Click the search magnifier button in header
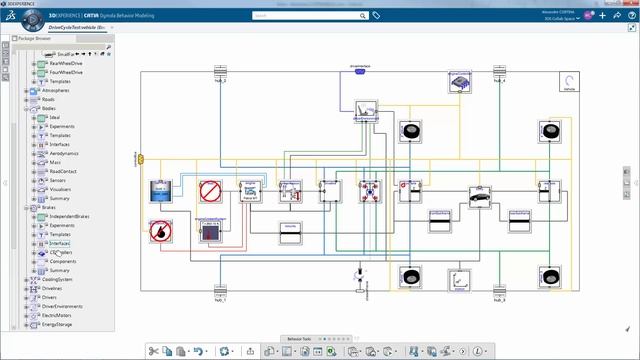Viewport: 640px width, 360px height. coord(362,16)
